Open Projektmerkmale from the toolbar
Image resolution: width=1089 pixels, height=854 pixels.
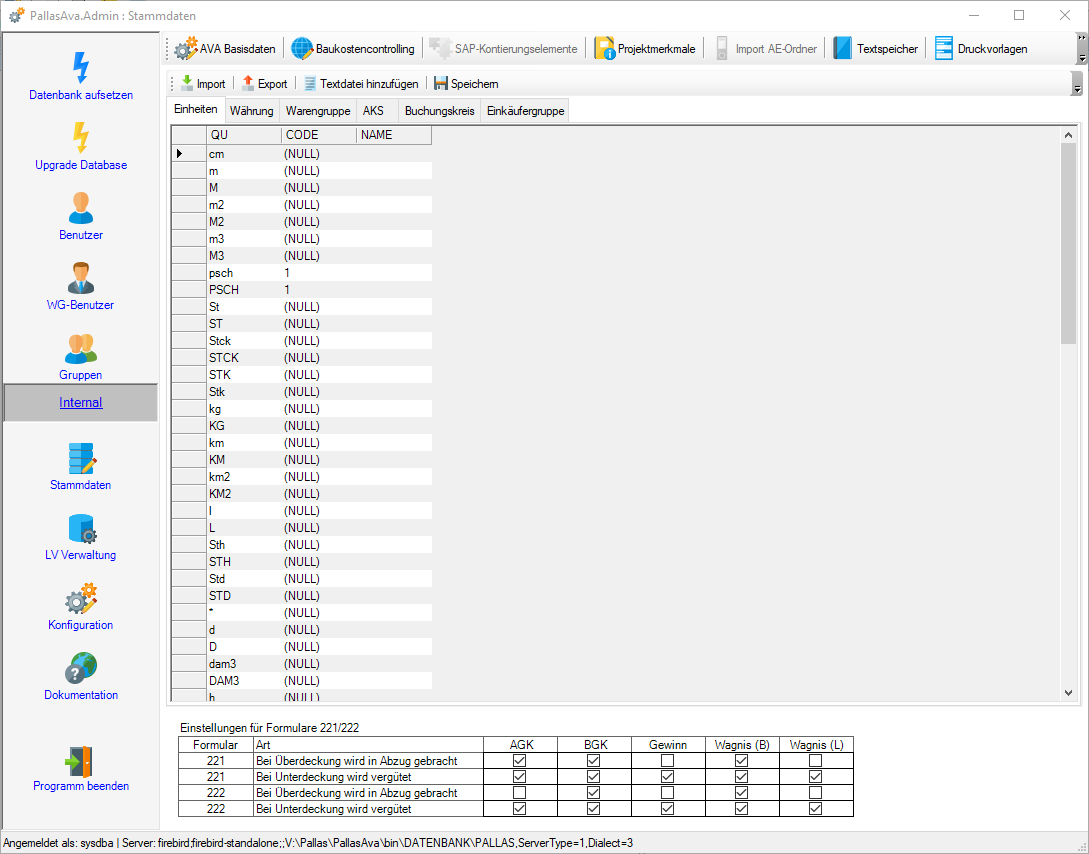coord(645,49)
